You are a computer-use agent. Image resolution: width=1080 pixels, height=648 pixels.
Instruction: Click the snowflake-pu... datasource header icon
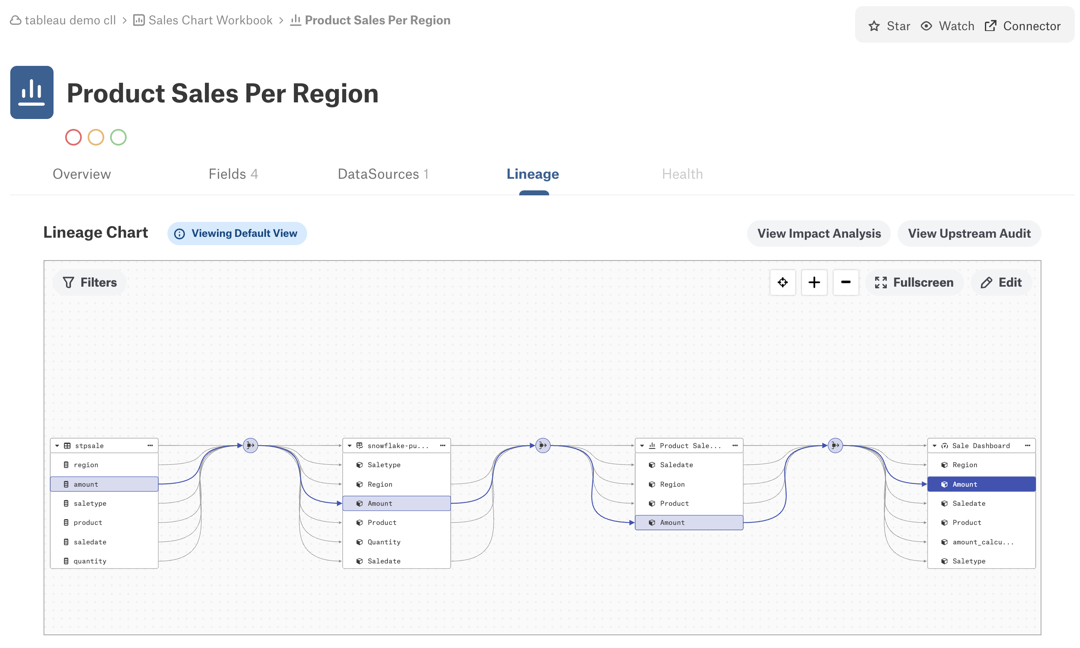pos(359,446)
